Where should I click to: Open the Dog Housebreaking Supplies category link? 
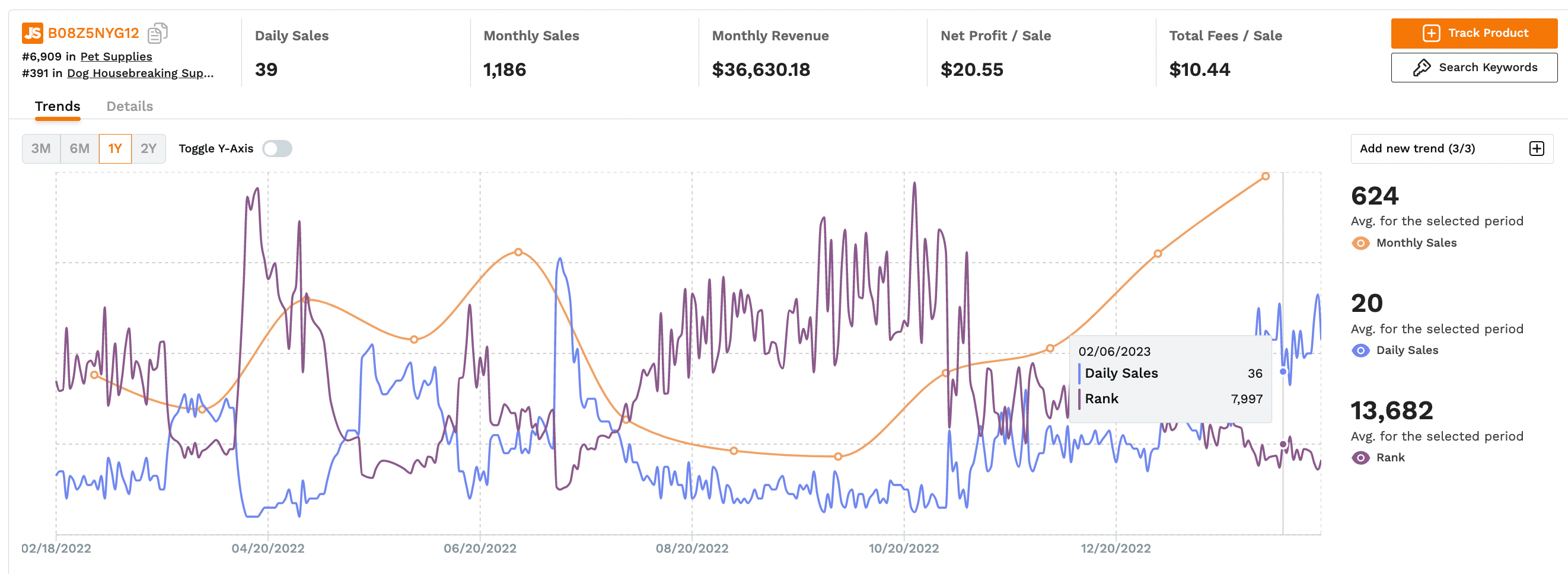click(x=140, y=73)
